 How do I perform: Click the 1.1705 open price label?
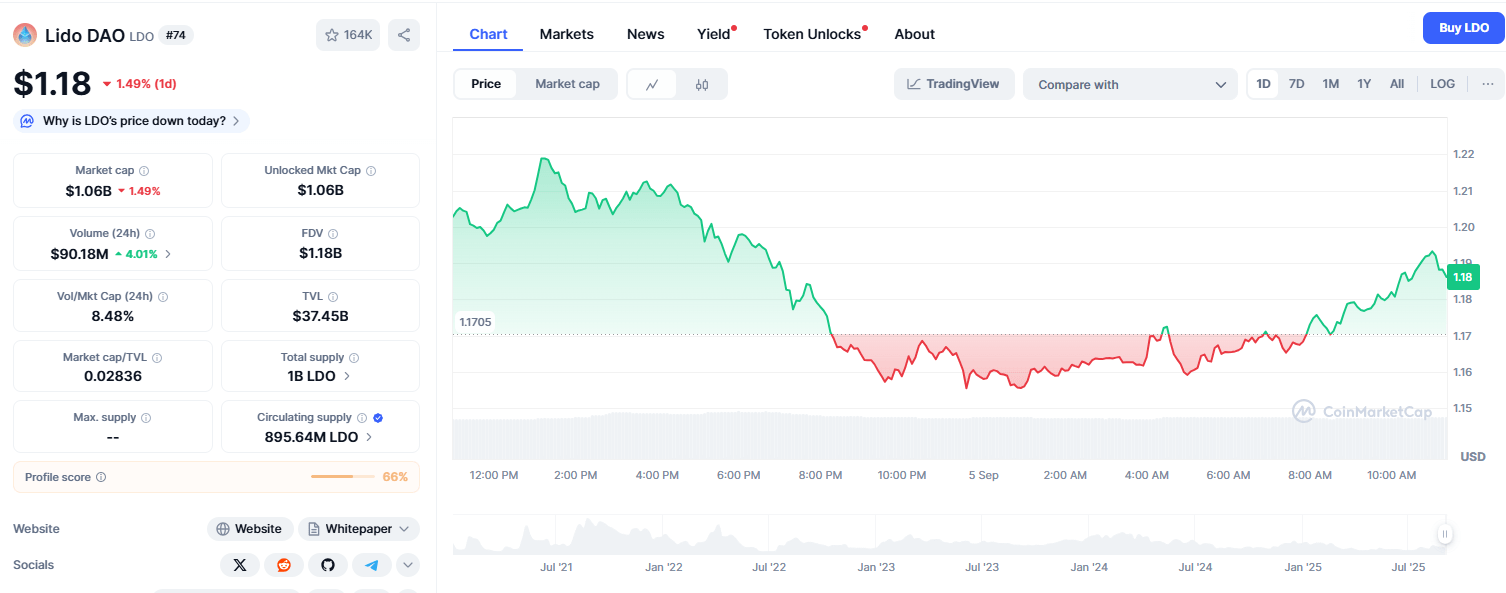click(475, 322)
